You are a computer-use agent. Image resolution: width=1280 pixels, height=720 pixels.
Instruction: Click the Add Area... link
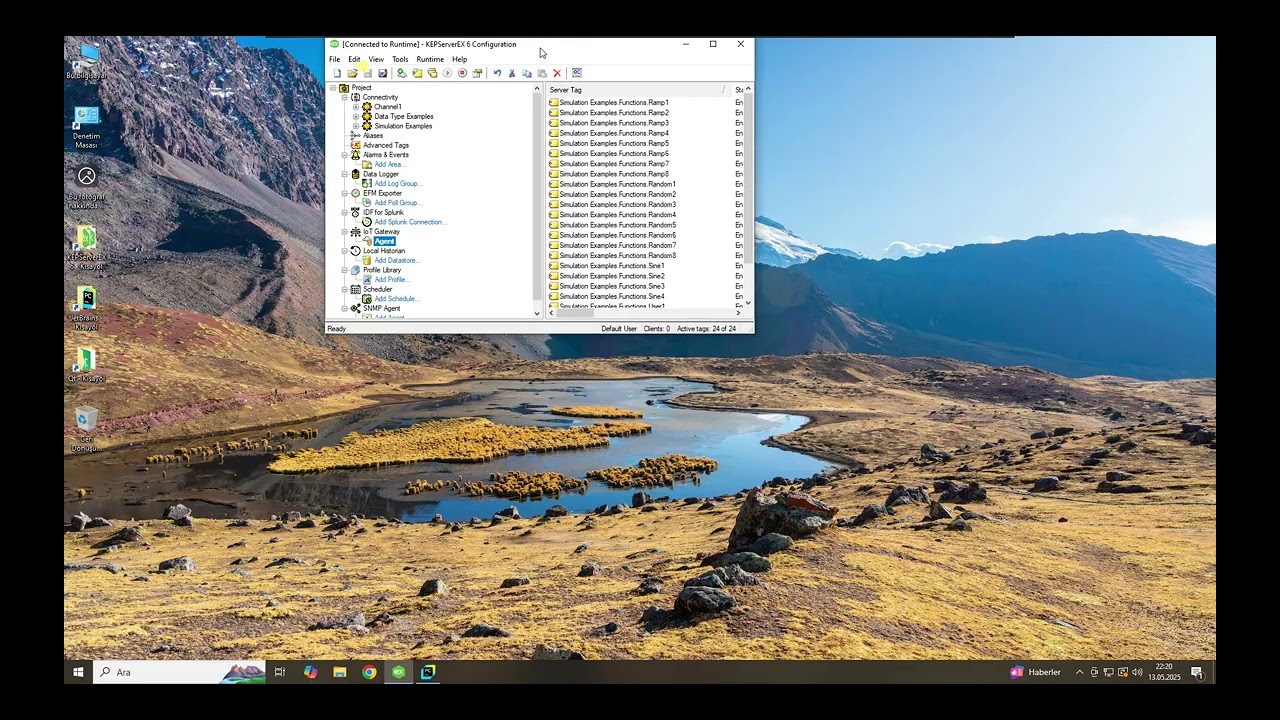coord(389,165)
